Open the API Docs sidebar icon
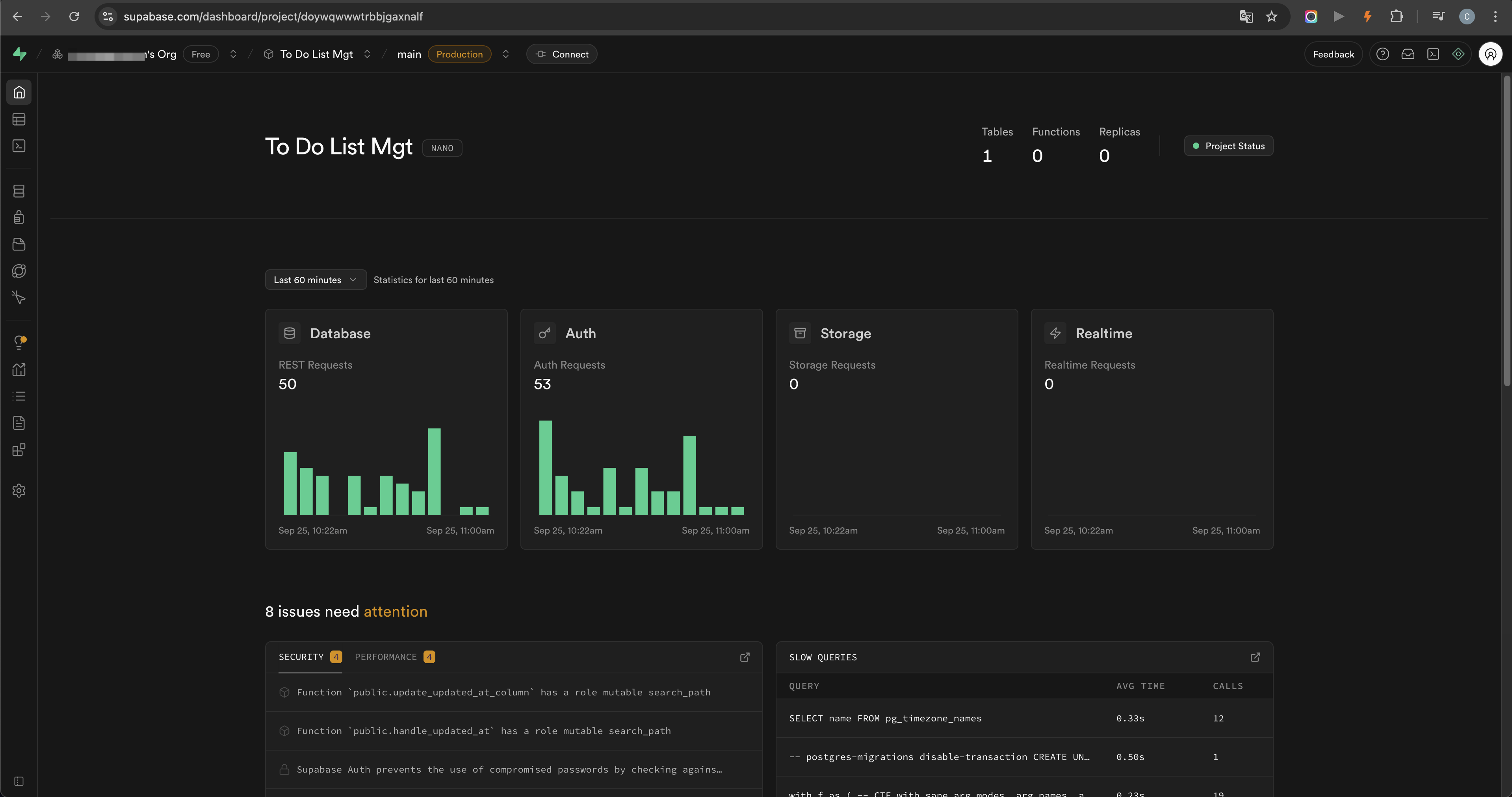 pyautogui.click(x=19, y=423)
